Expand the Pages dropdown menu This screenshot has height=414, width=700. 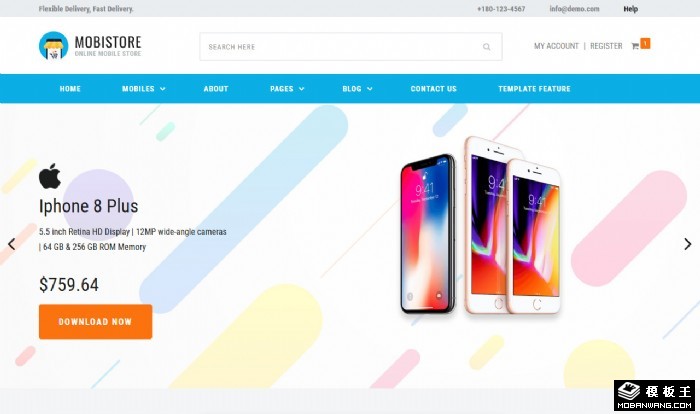(287, 89)
